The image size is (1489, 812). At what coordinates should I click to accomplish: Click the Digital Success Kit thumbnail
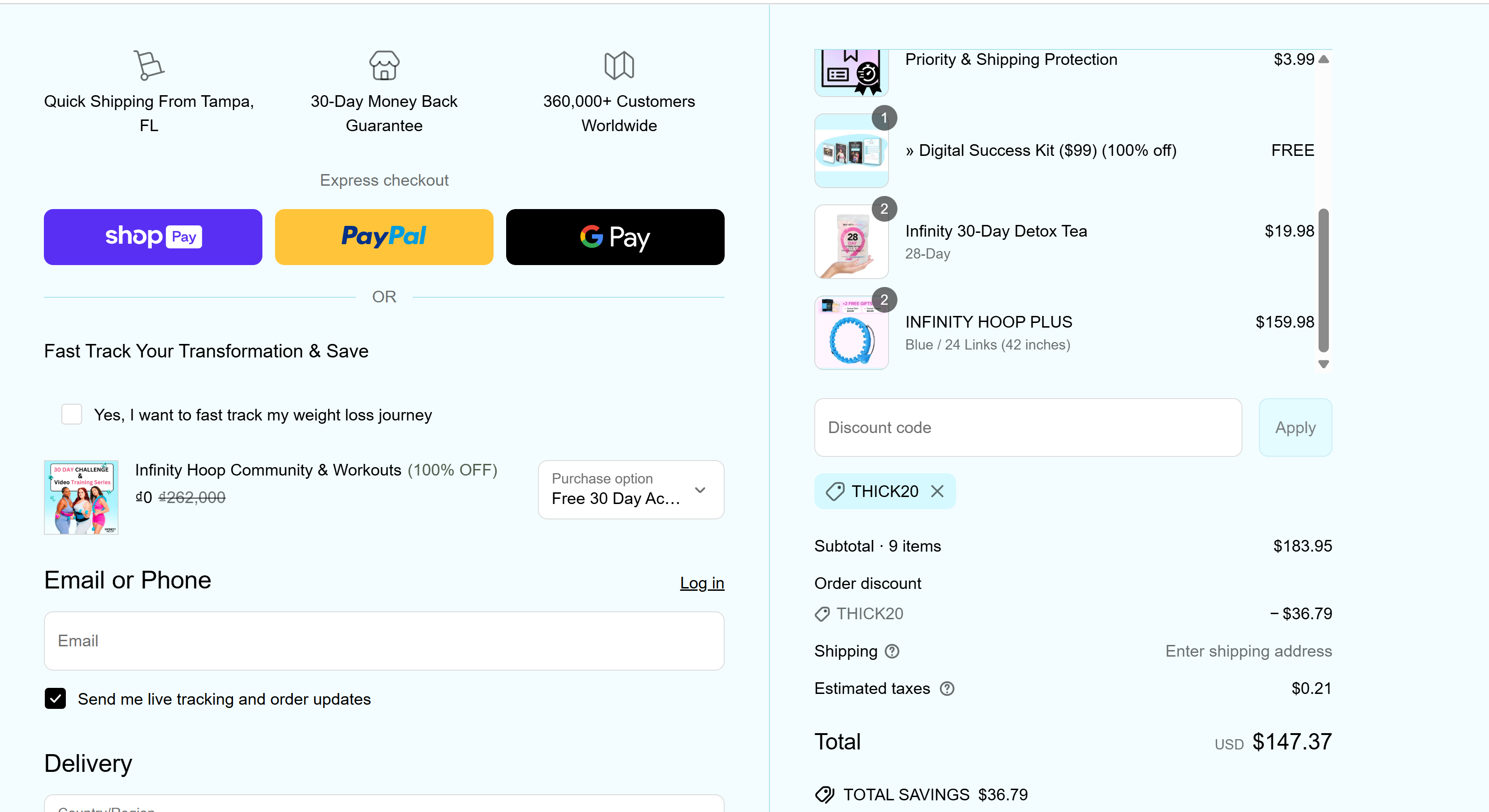click(852, 151)
